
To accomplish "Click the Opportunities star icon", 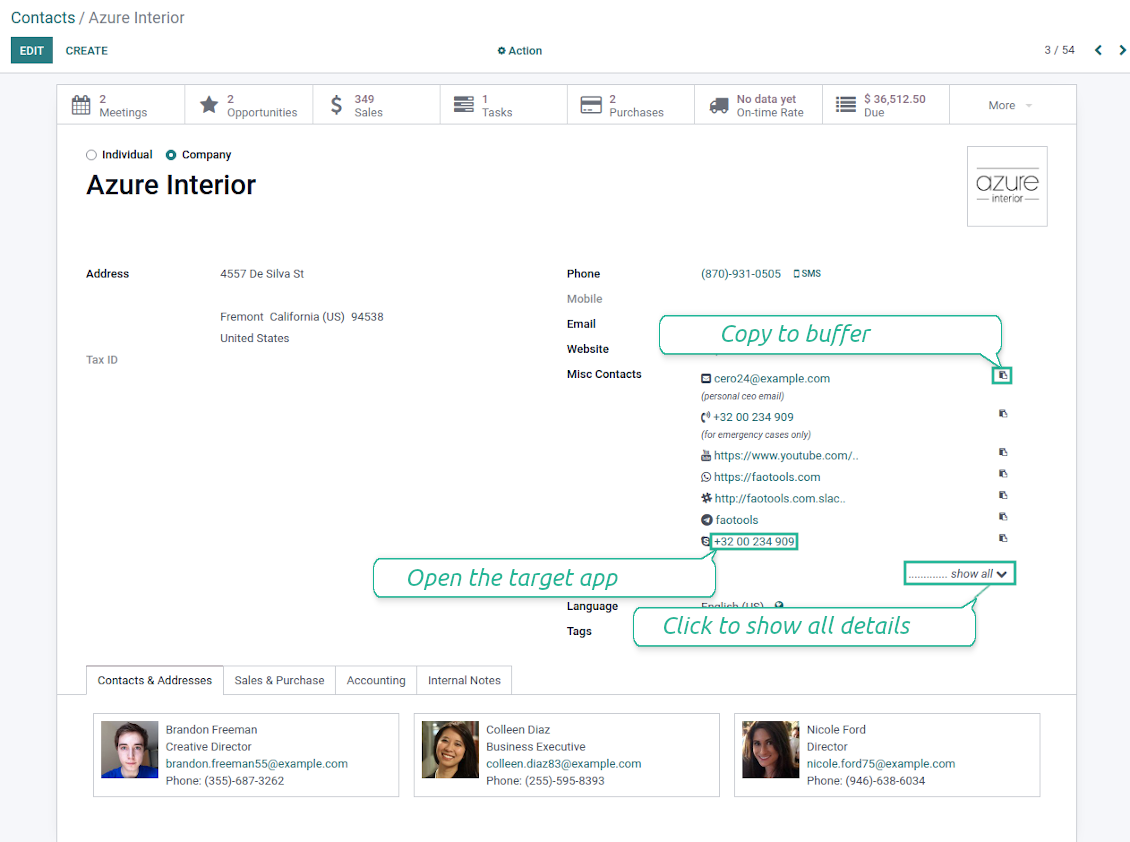I will coord(209,105).
